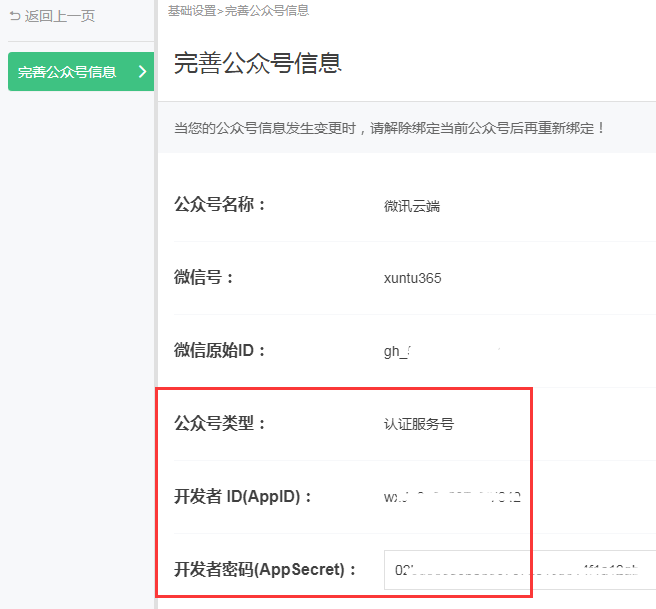Click the 开发者密码(AppSecret) label
The height and width of the screenshot is (609, 656).
pos(266,569)
